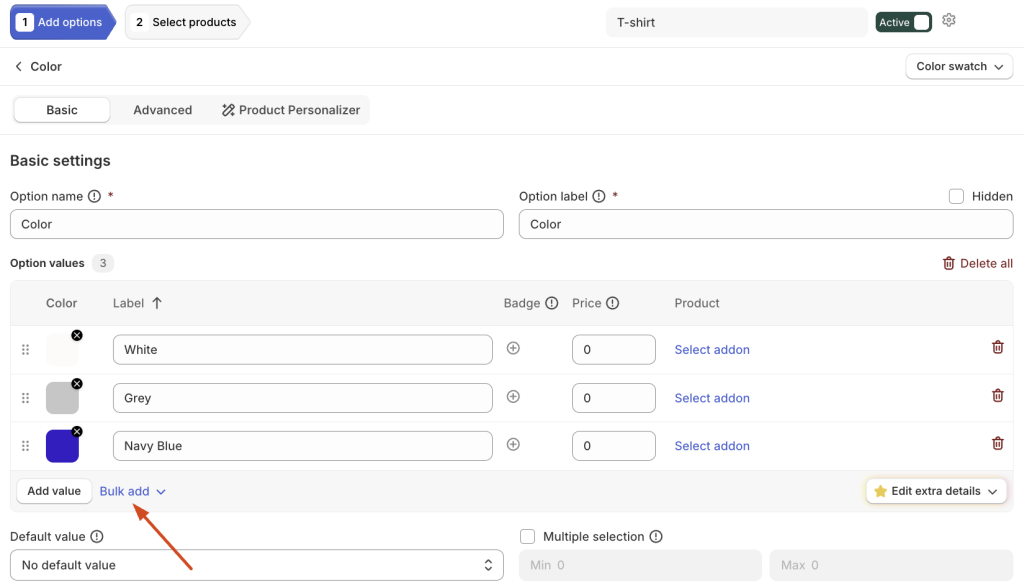Remove the color swatch from White row

pos(77,335)
